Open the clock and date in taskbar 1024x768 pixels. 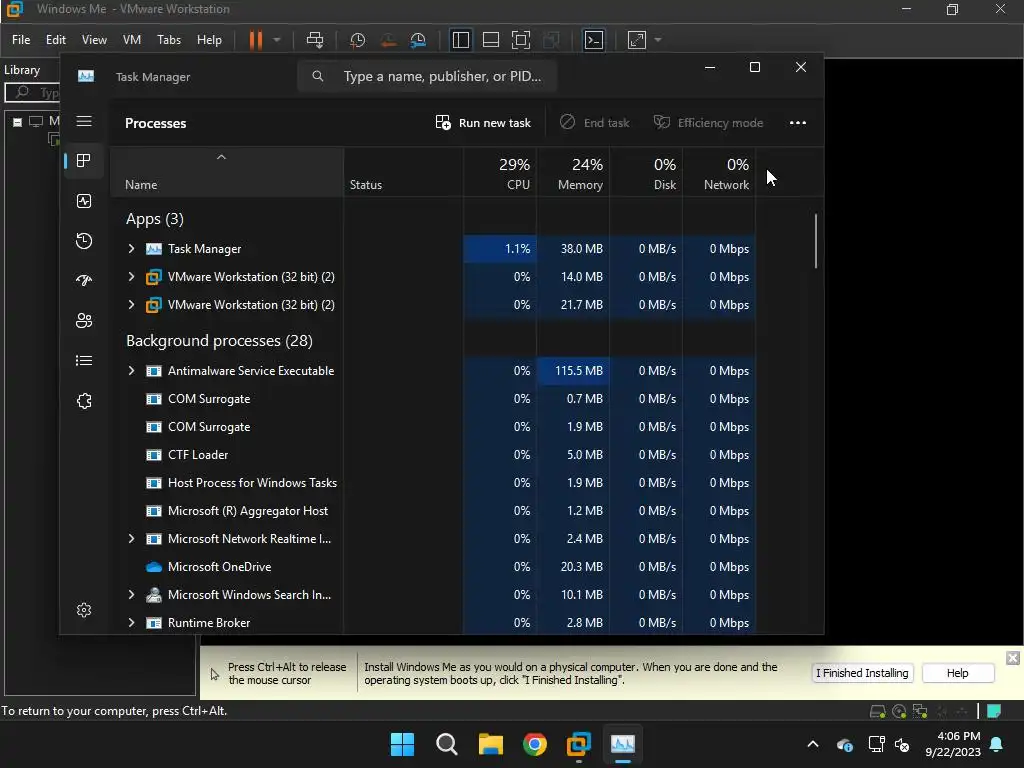[x=953, y=744]
